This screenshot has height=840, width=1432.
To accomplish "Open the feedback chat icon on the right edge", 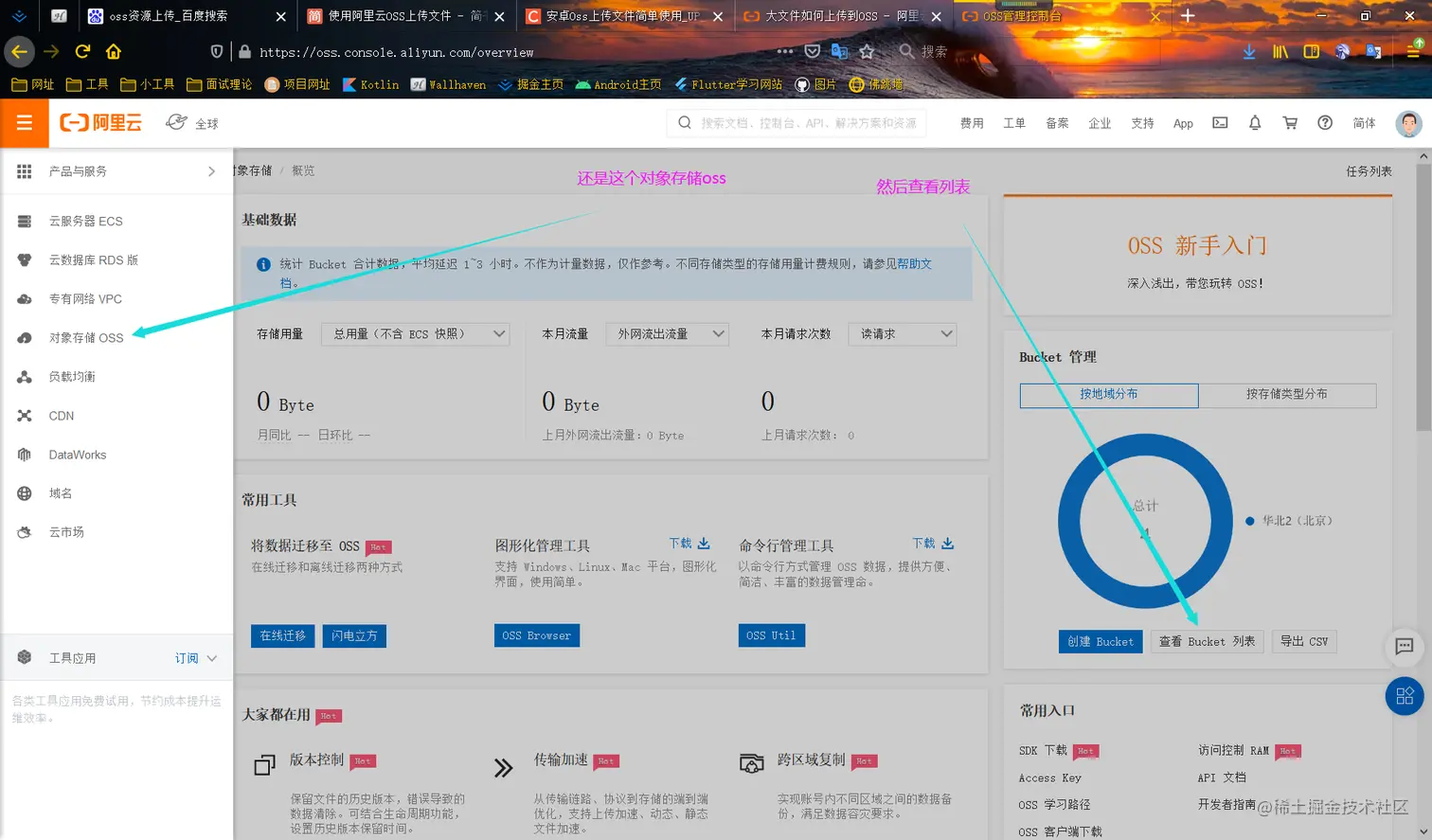I will point(1405,648).
